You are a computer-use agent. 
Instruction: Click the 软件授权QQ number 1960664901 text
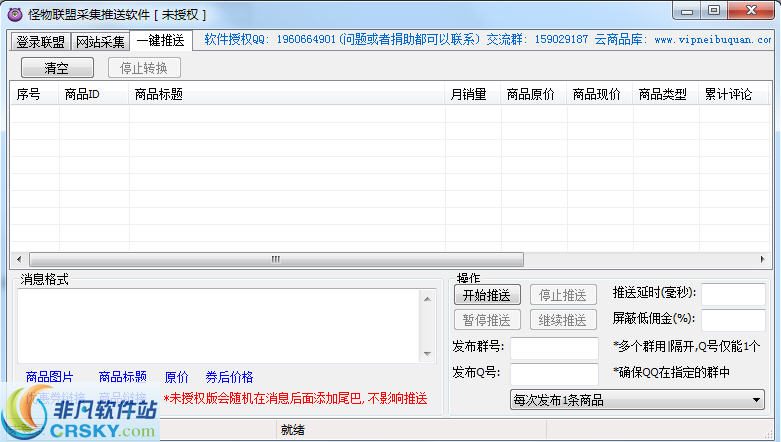(x=306, y=39)
